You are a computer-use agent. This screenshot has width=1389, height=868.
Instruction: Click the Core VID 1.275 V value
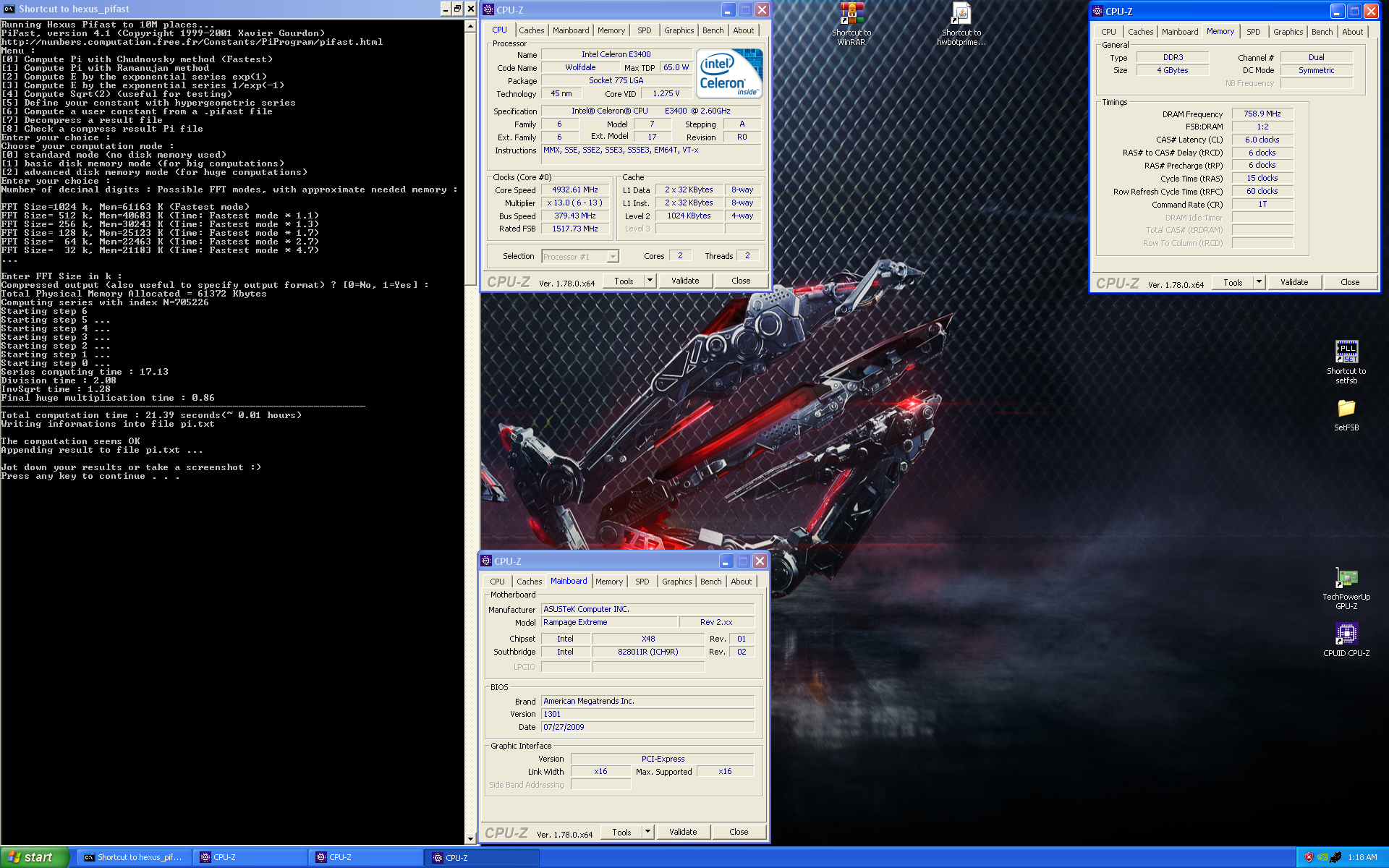[666, 93]
